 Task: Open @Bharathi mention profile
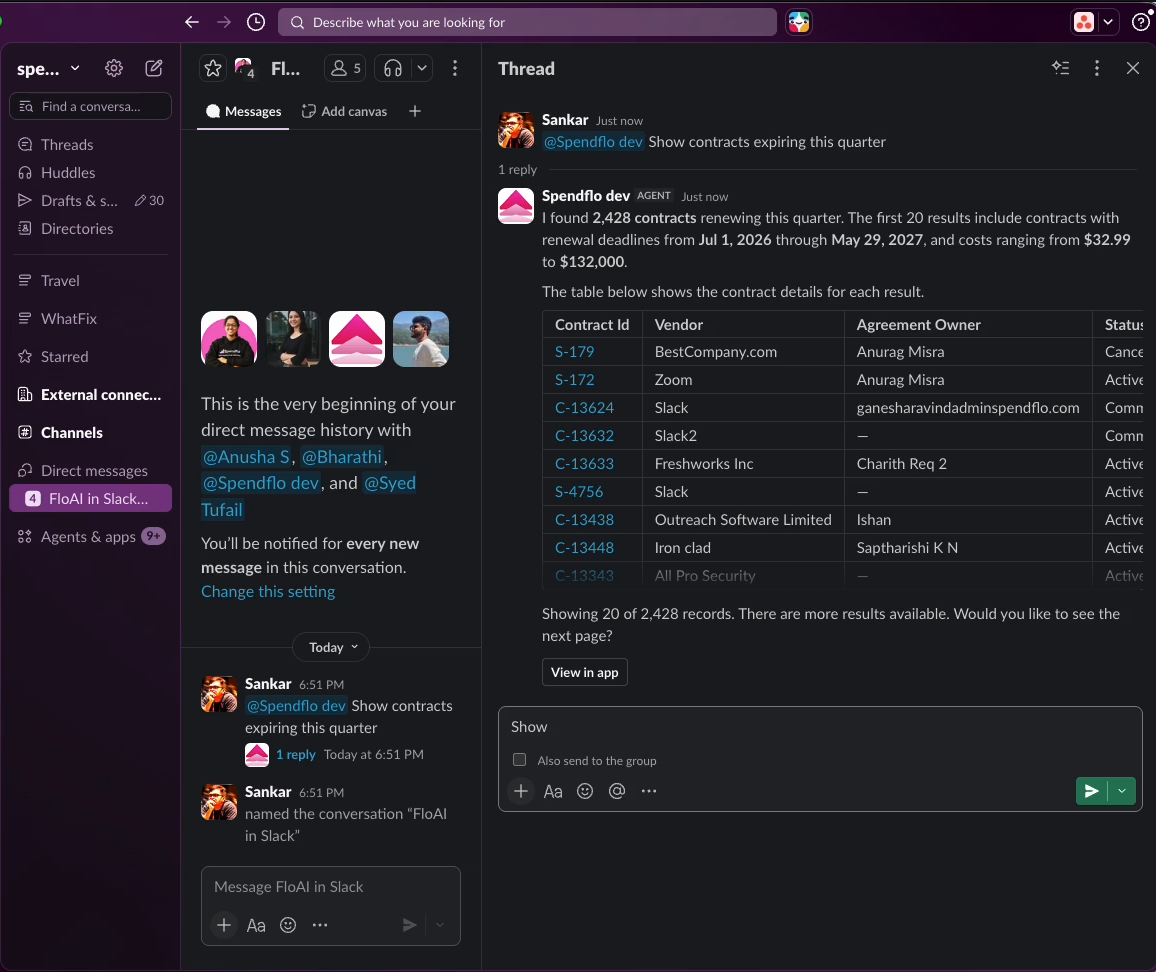pos(342,457)
